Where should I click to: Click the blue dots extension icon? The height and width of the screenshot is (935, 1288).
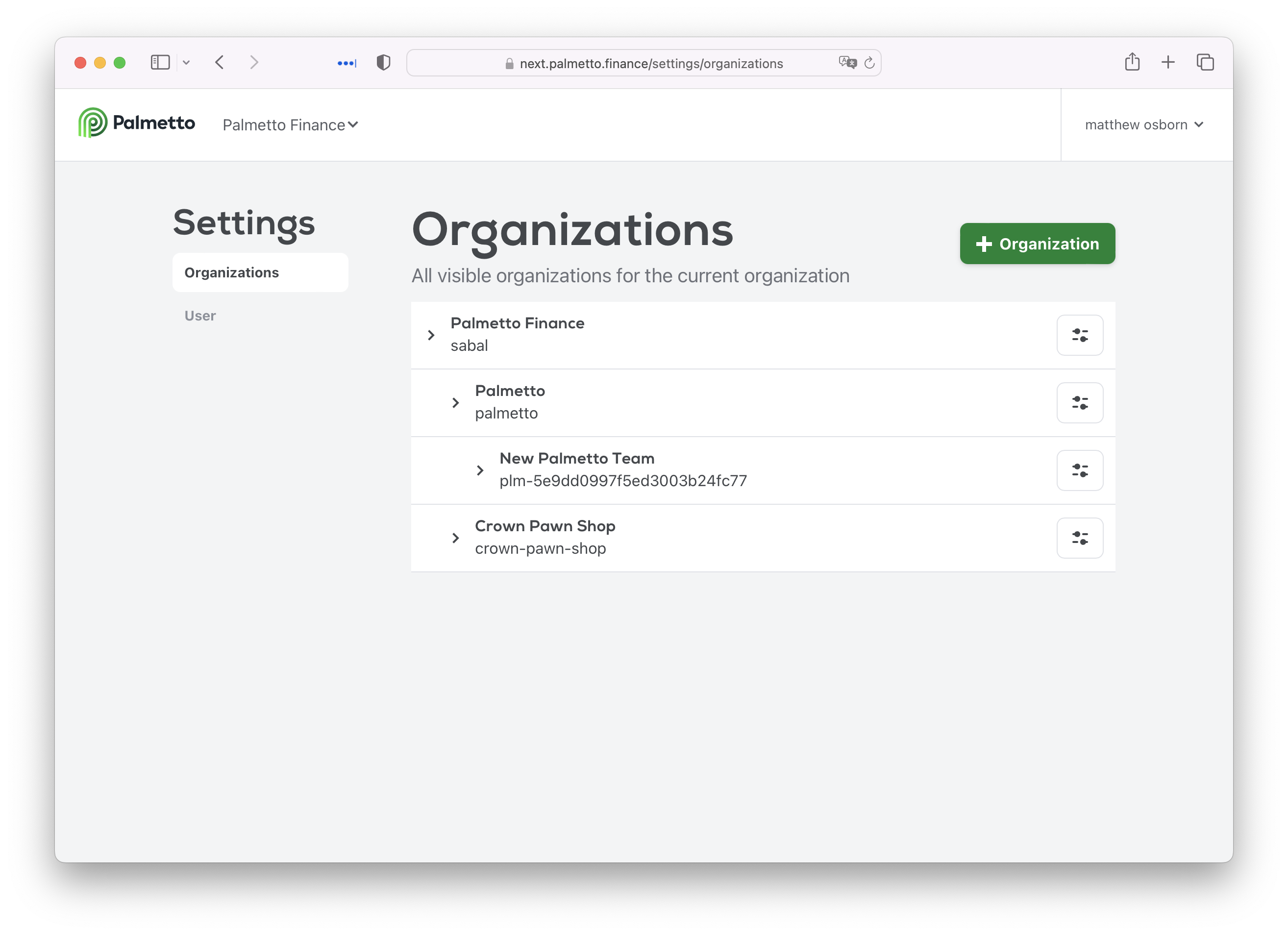pyautogui.click(x=347, y=63)
